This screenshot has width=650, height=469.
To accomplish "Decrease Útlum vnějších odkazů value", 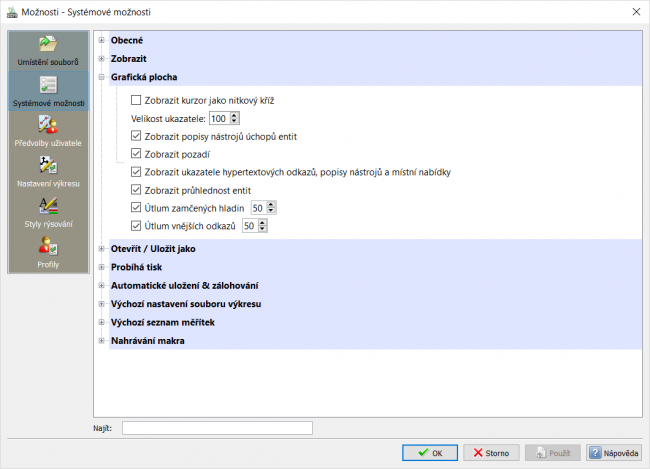I will [x=262, y=229].
